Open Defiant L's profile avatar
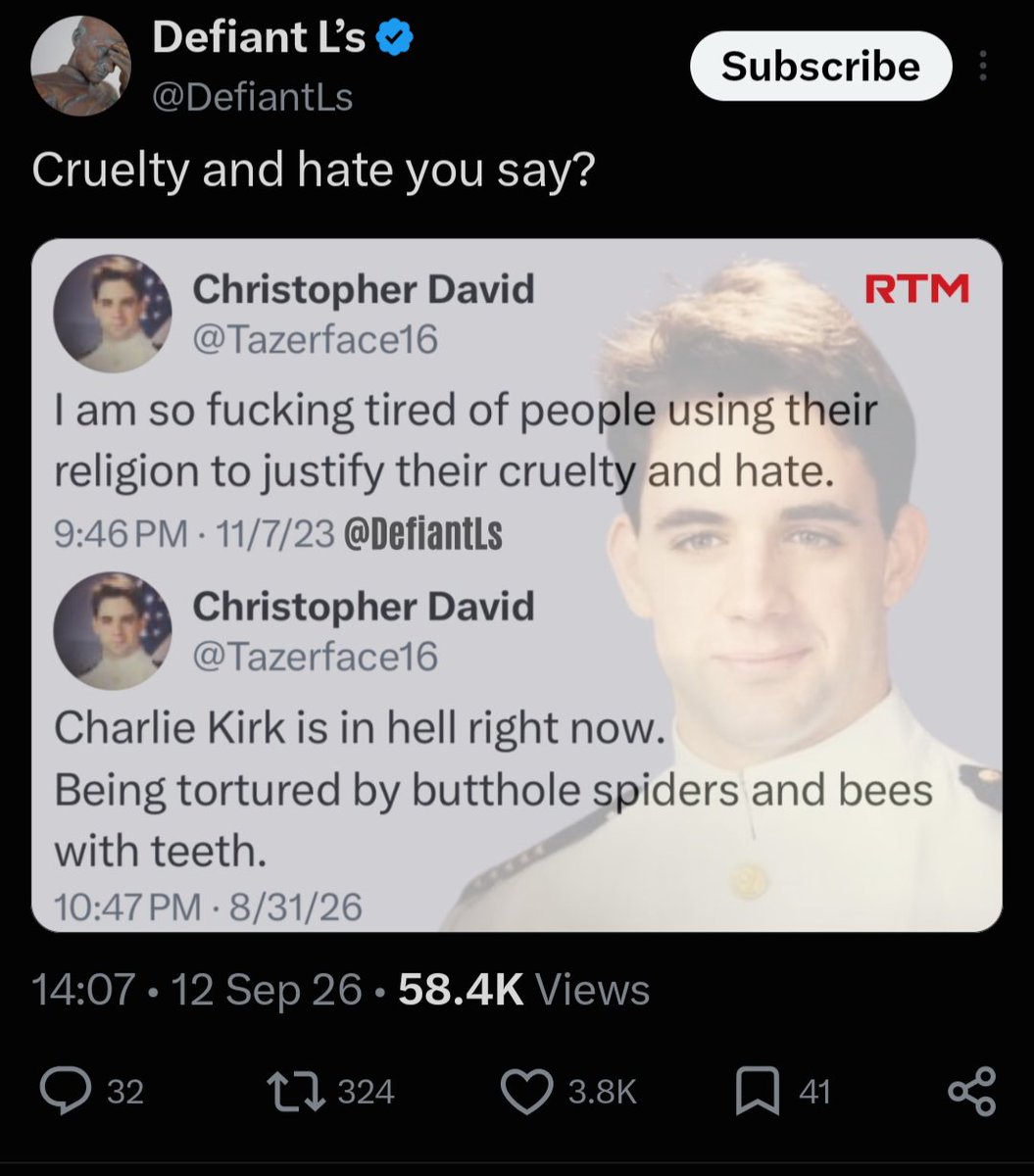 [81, 67]
